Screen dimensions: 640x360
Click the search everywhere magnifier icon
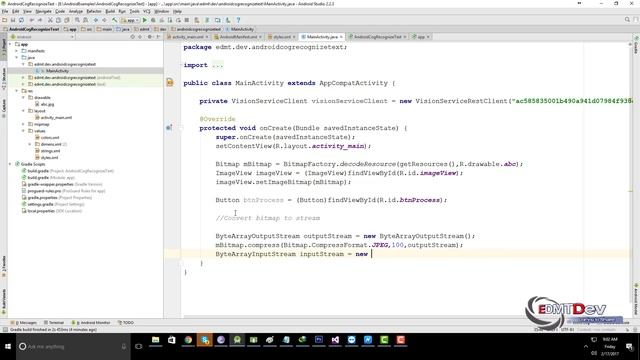tap(627, 20)
